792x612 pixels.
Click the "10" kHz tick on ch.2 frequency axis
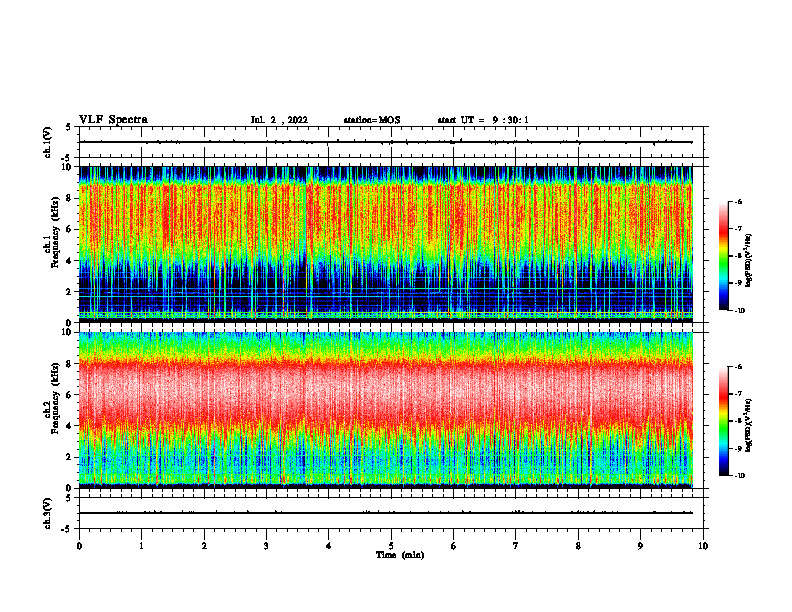tap(68, 332)
